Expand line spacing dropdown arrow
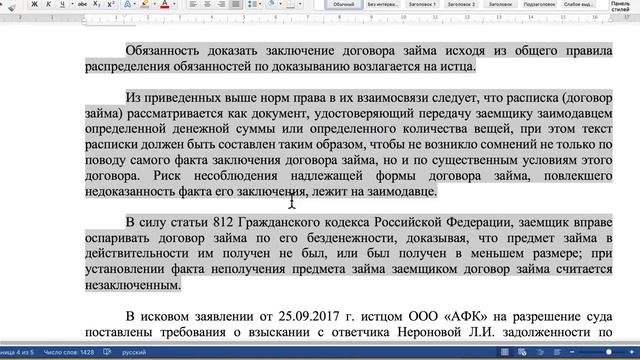The image size is (640, 360). pos(260,4)
